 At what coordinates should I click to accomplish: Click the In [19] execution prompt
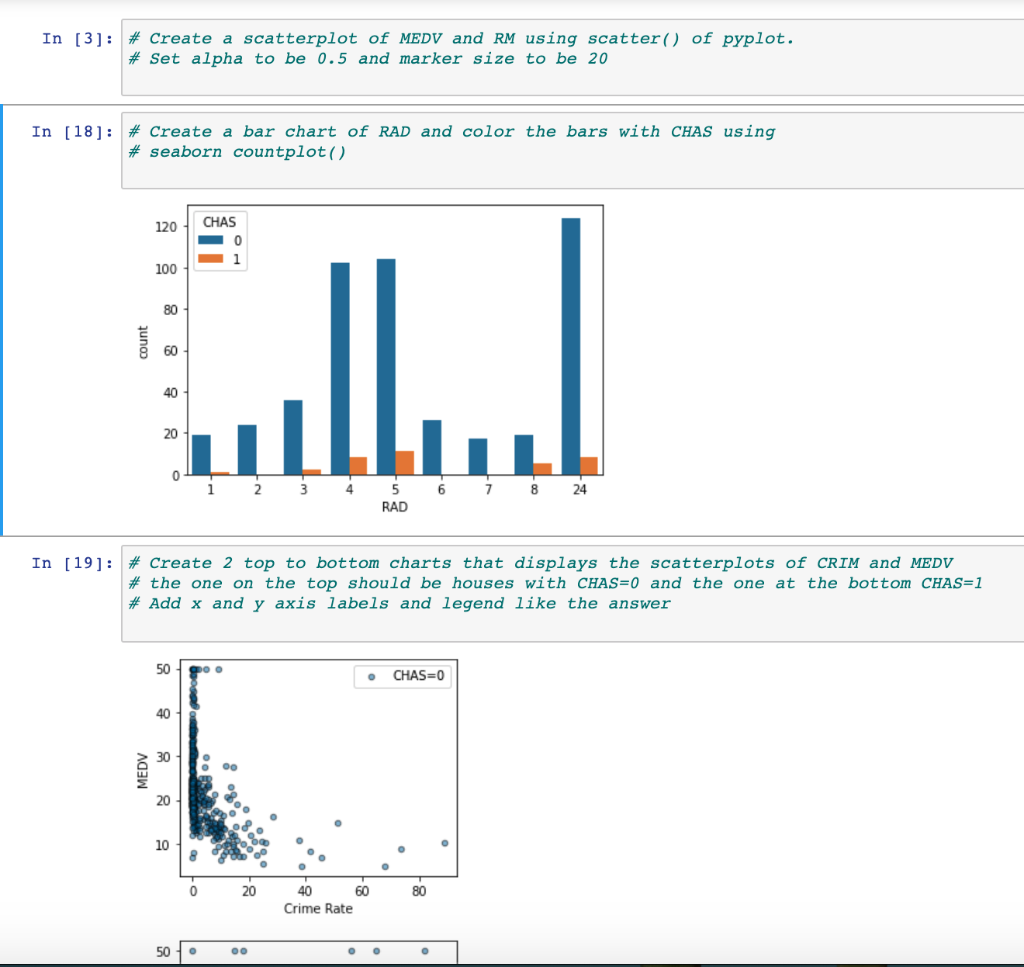pyautogui.click(x=70, y=563)
